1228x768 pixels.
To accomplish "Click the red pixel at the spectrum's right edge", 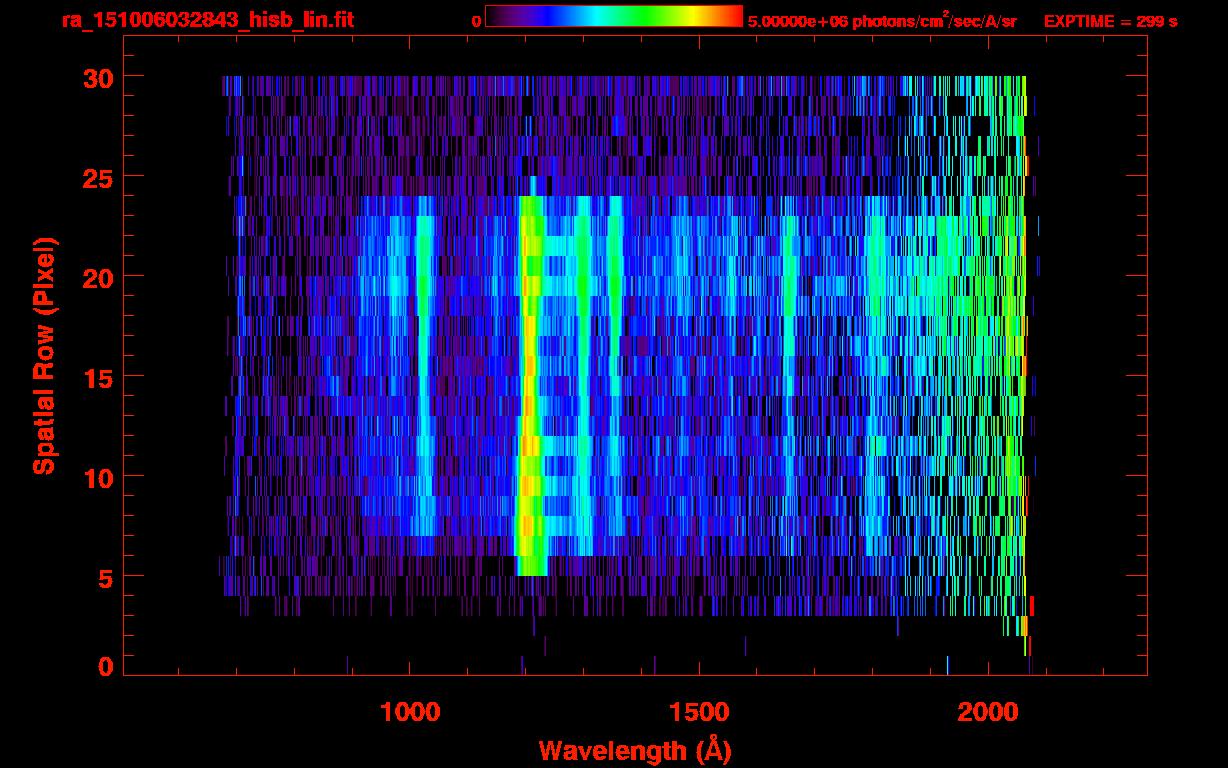I will tap(1032, 606).
